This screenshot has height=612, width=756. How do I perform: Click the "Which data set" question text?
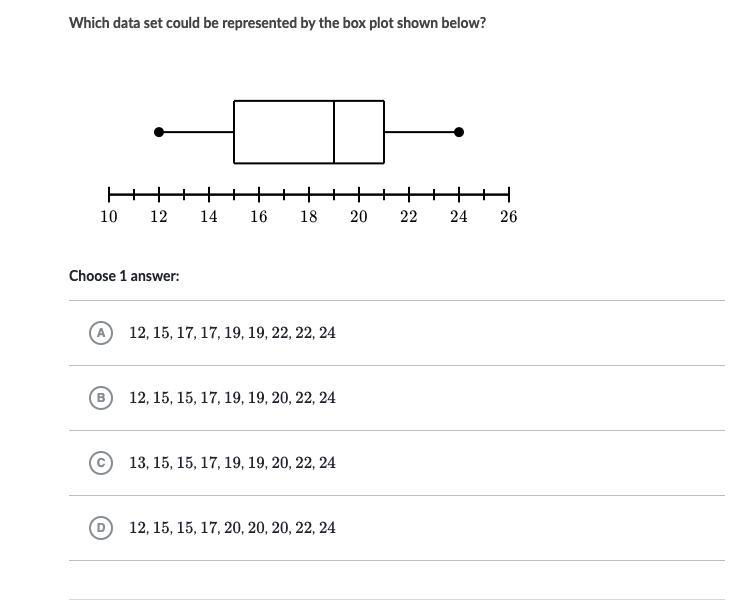pos(277,22)
